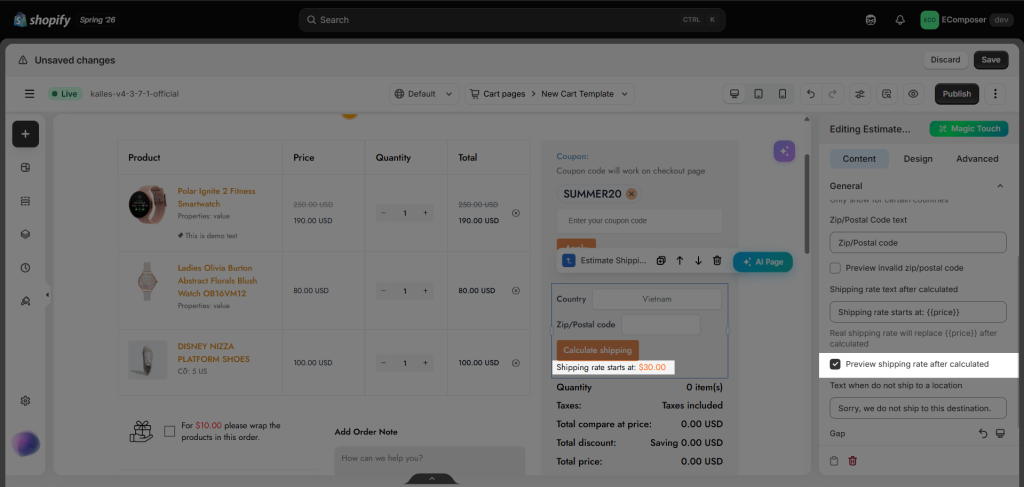
Task: Uncheck Preview shipping rate after calculated
Action: click(835, 364)
